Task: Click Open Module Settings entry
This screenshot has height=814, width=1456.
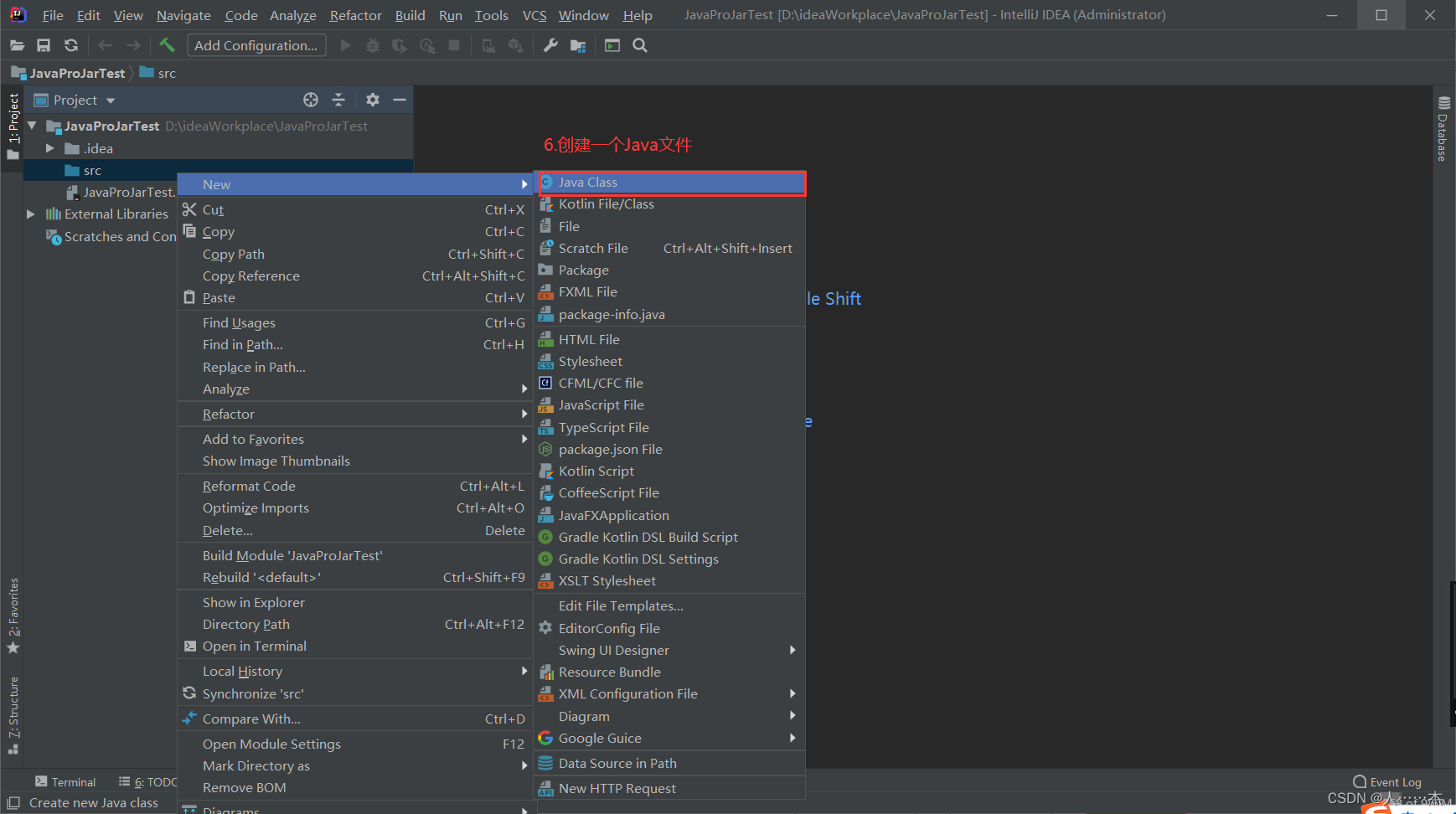Action: 355,744
